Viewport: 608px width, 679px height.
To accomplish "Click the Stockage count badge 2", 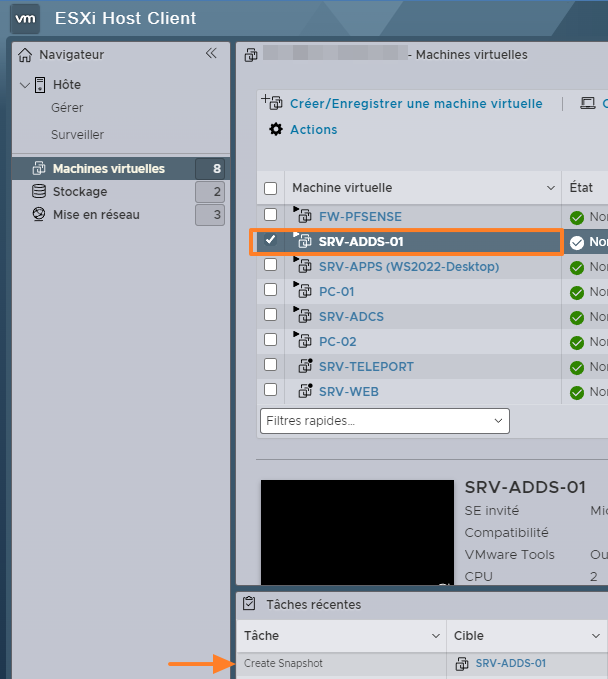I will [x=210, y=191].
